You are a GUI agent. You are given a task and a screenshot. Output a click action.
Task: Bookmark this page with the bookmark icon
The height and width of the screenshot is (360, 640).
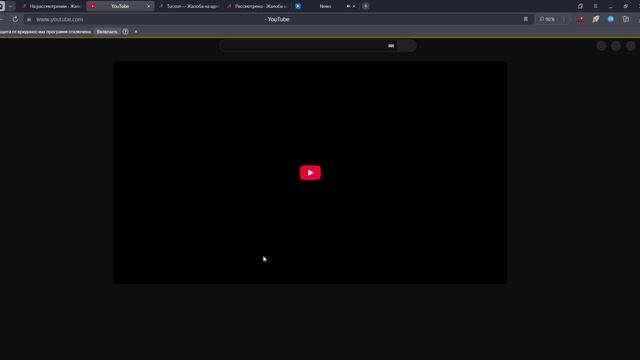point(526,19)
